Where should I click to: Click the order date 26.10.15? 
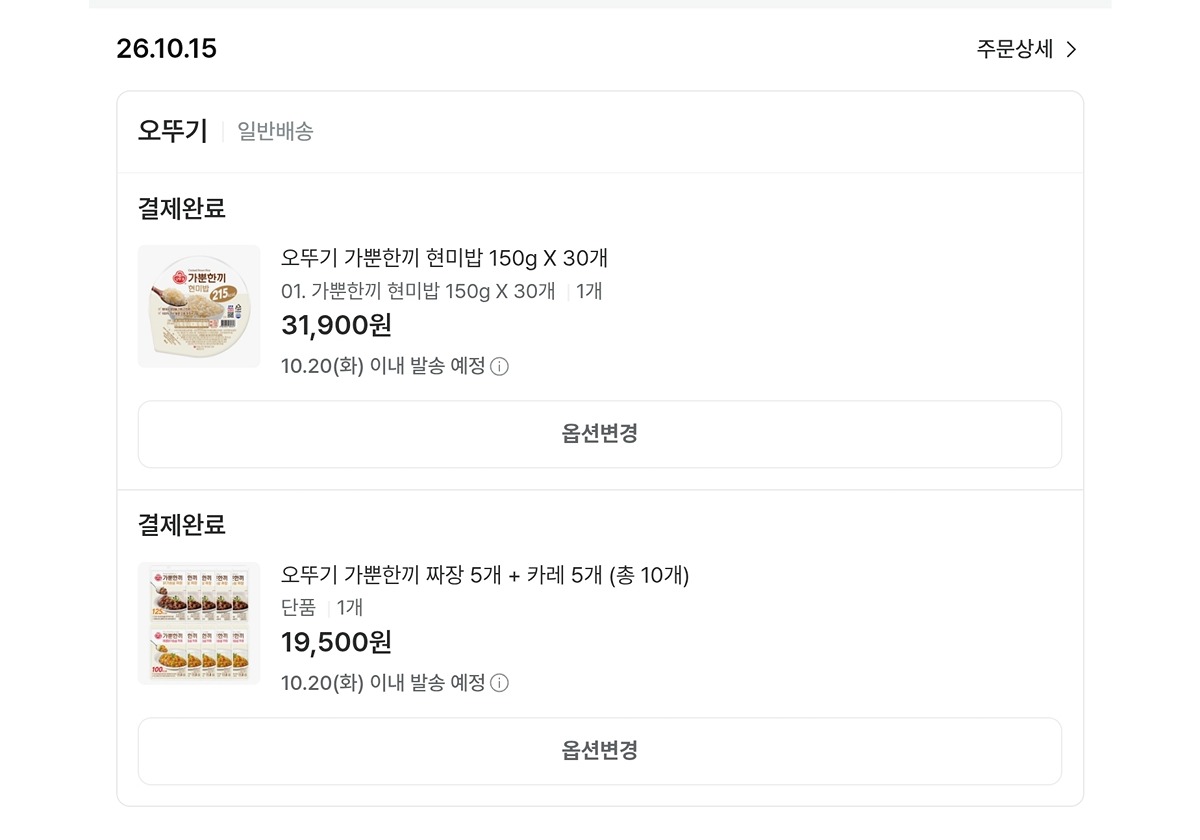(x=167, y=48)
